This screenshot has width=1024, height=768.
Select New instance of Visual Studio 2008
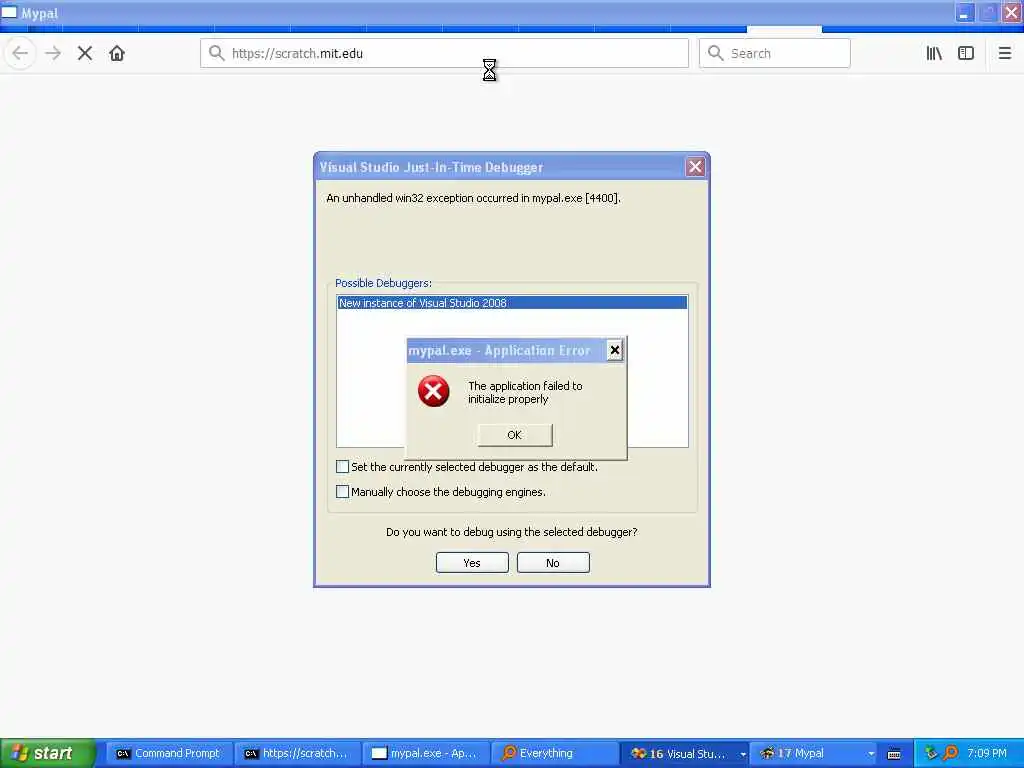coord(512,303)
